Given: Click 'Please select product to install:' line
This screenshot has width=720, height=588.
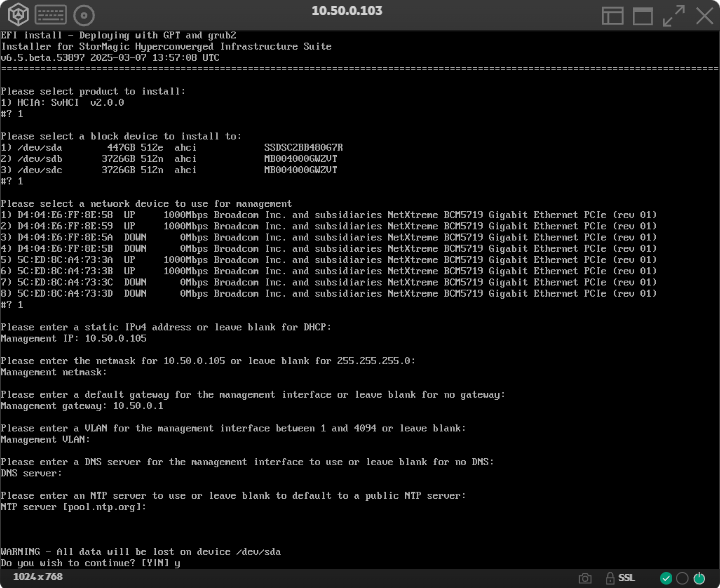Looking at the screenshot, I should click(93, 91).
